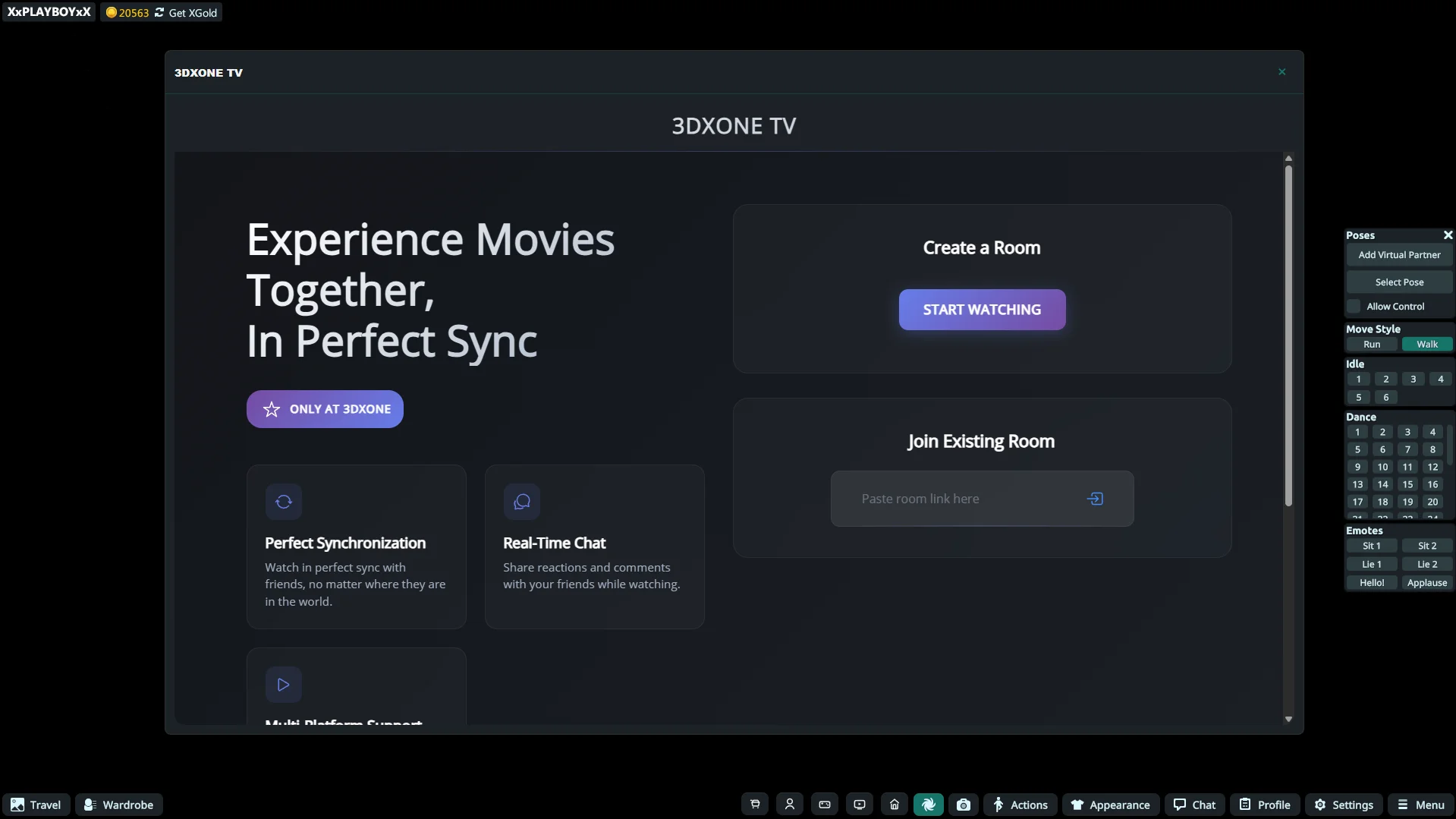1456x819 pixels.
Task: Submit room link with the enter arrow icon
Action: pos(1096,499)
